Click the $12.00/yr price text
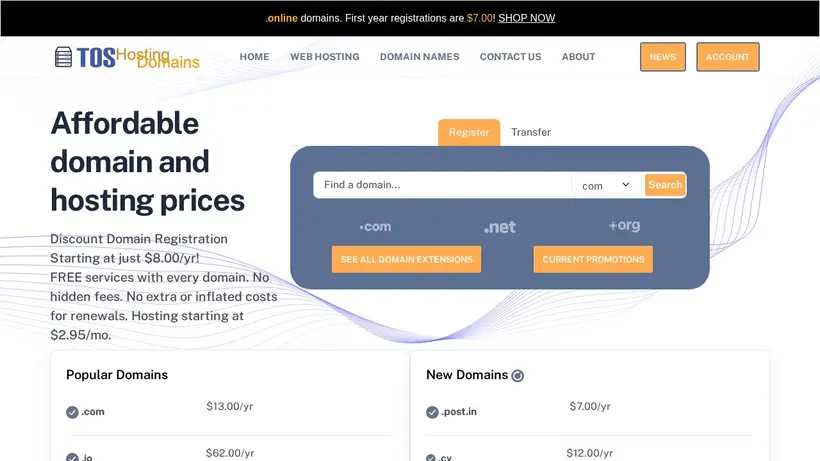Image resolution: width=820 pixels, height=461 pixels. [x=589, y=453]
